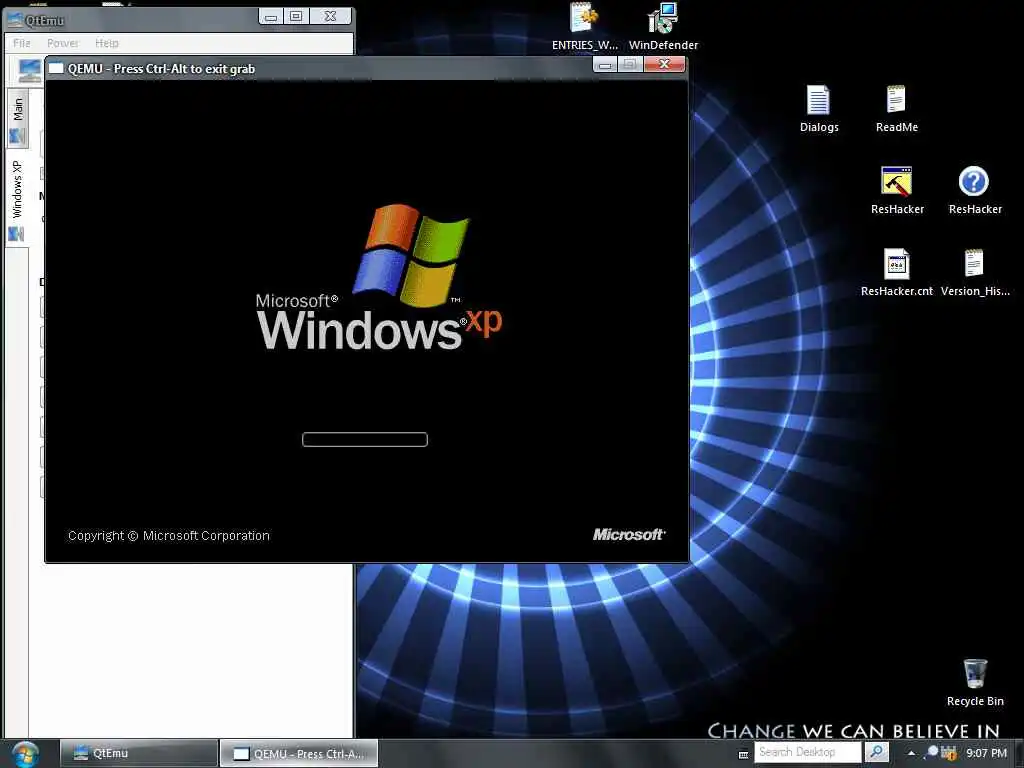Image resolution: width=1024 pixels, height=768 pixels.
Task: Switch to the Main tab in QtEmu
Action: click(x=18, y=120)
